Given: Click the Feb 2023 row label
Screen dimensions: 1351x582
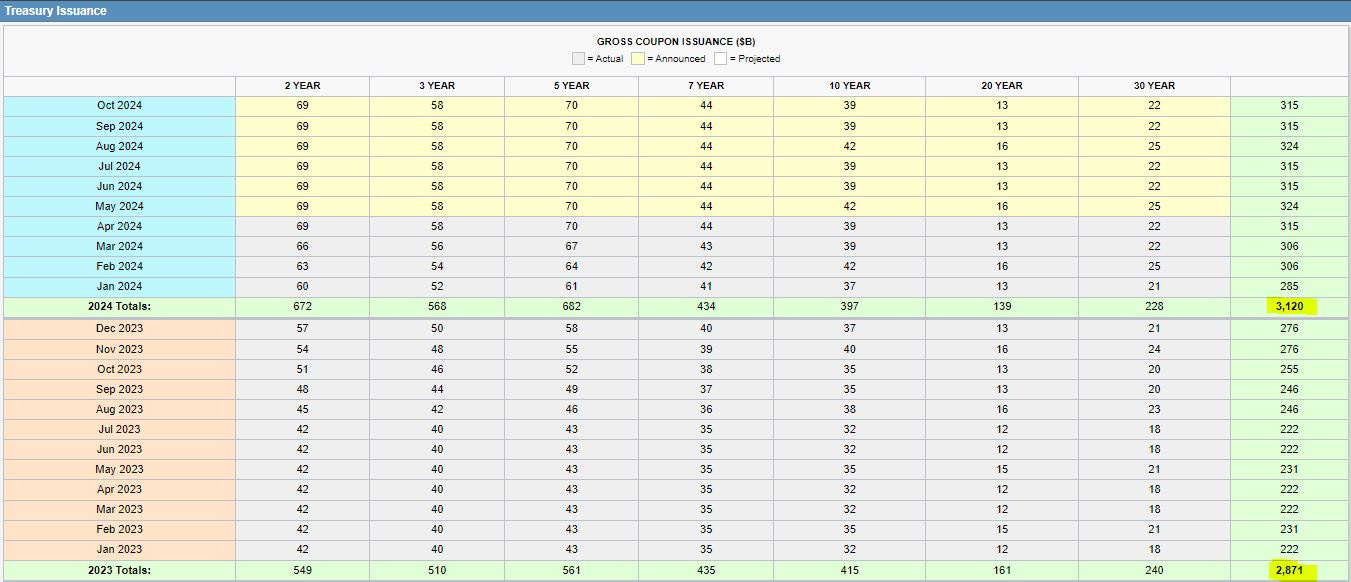Looking at the screenshot, I should tap(120, 529).
